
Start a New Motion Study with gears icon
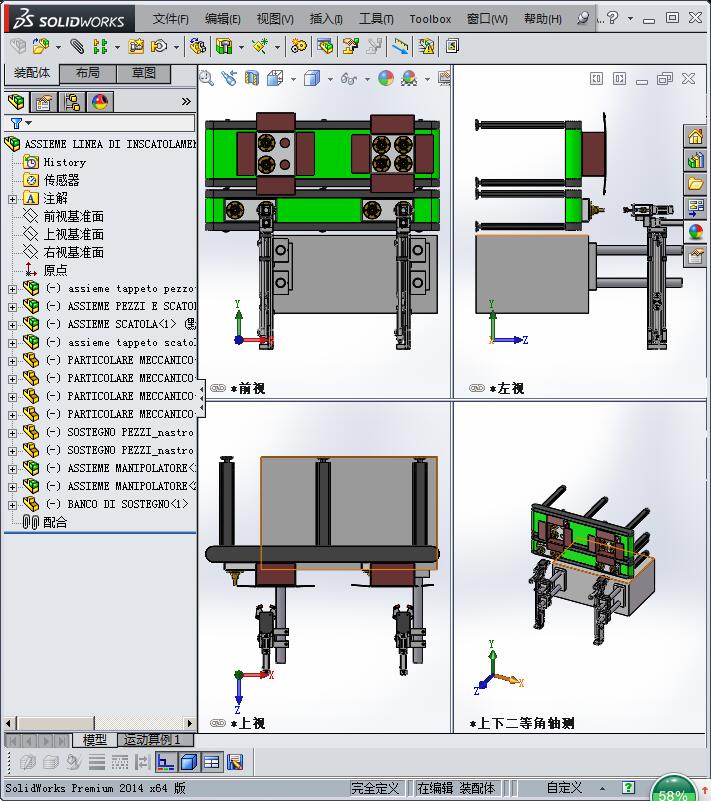(299, 46)
